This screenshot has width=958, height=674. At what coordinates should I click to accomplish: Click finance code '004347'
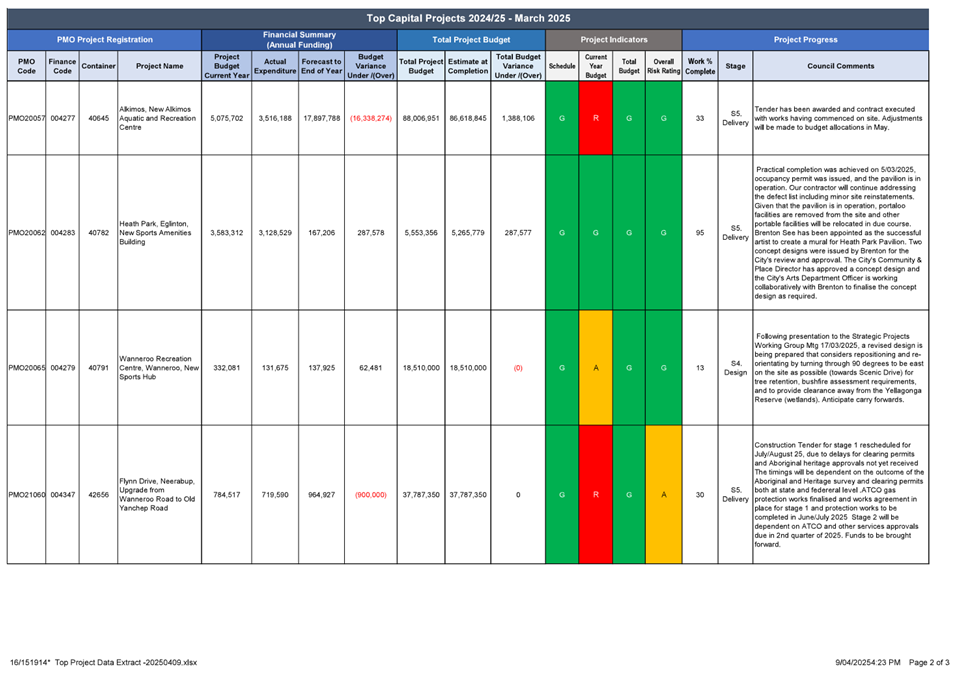tap(63, 495)
